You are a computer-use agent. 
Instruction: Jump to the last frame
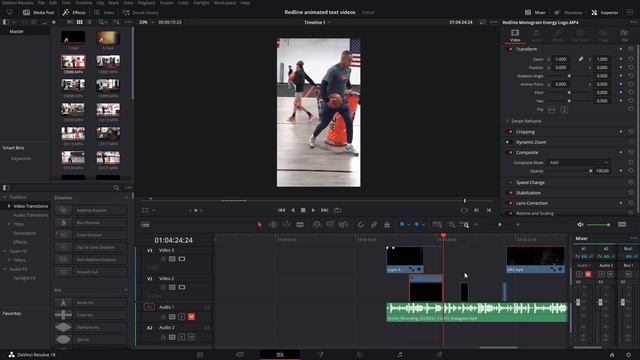[x=324, y=210]
